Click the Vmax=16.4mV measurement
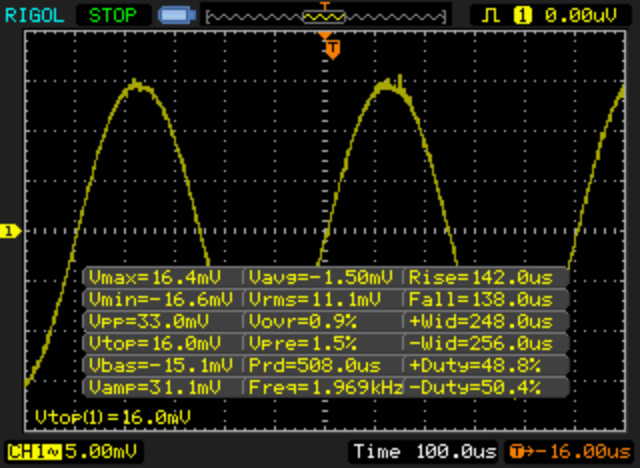The image size is (640, 468). tap(155, 277)
